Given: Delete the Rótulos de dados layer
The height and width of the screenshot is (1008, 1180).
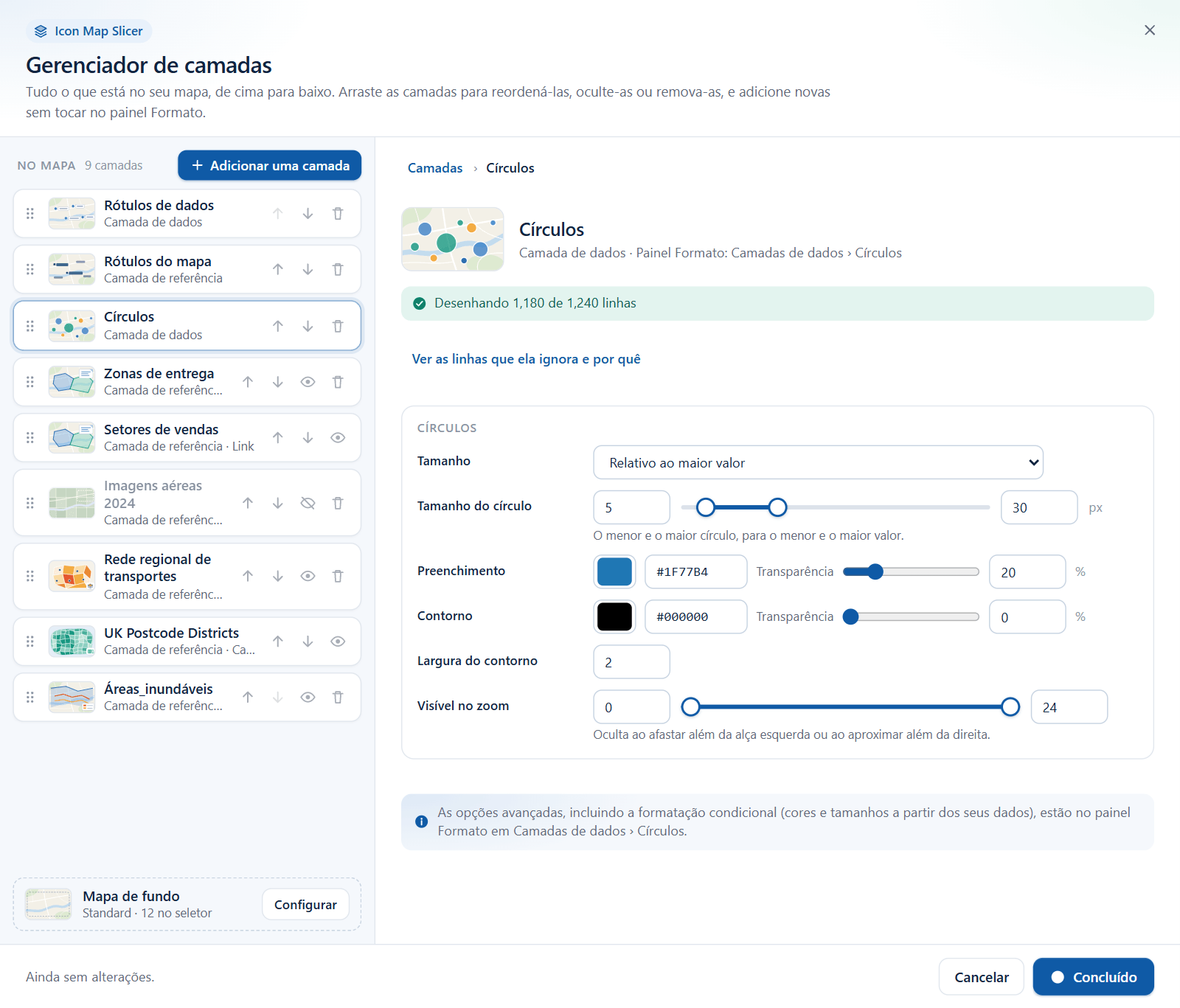Looking at the screenshot, I should click(x=338, y=214).
